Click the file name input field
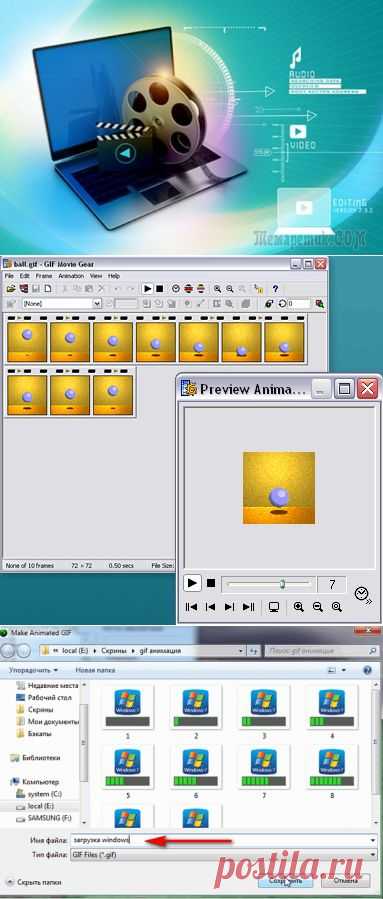The height and width of the screenshot is (899, 383). click(x=223, y=840)
